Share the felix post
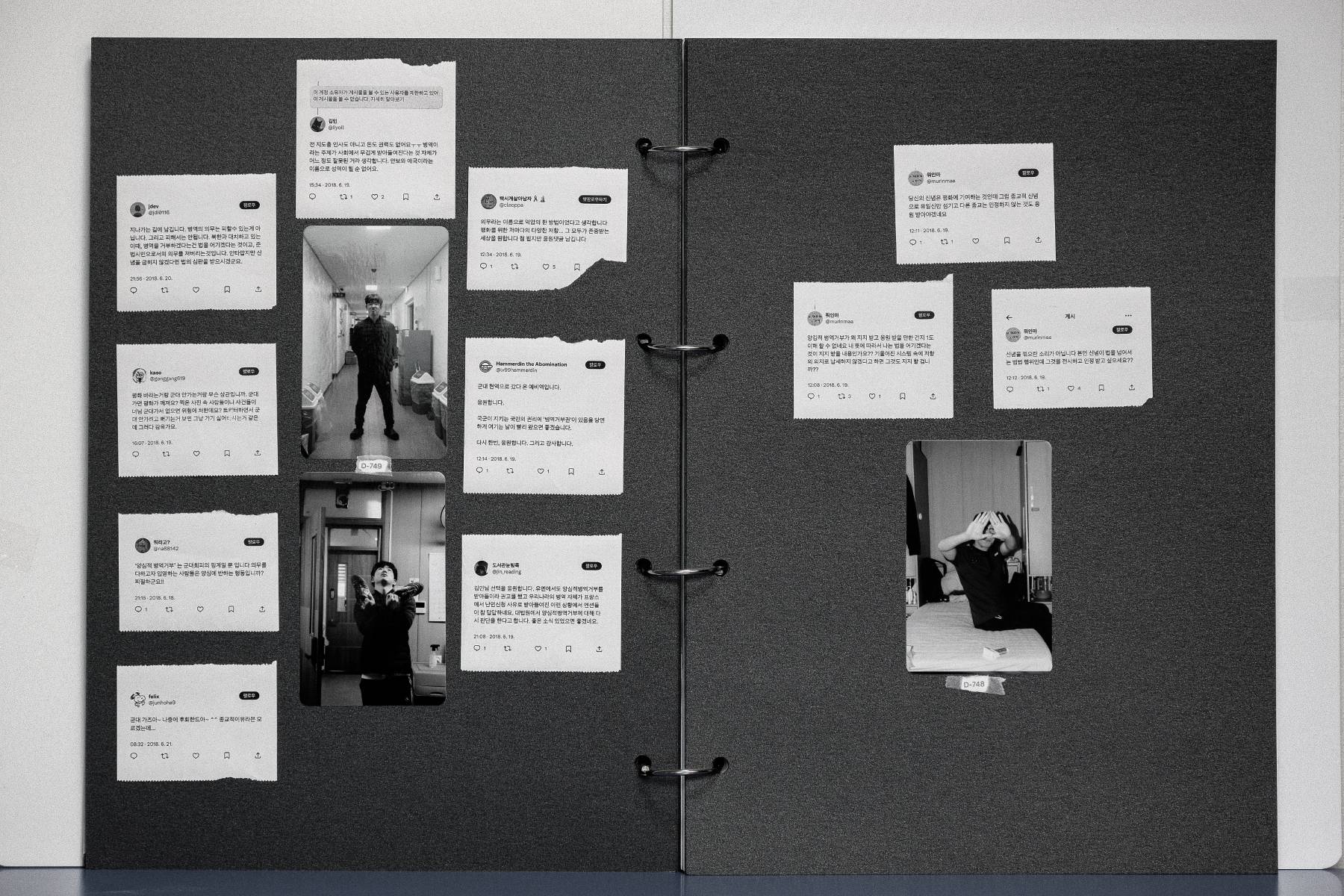Image resolution: width=1344 pixels, height=896 pixels. 257,756
